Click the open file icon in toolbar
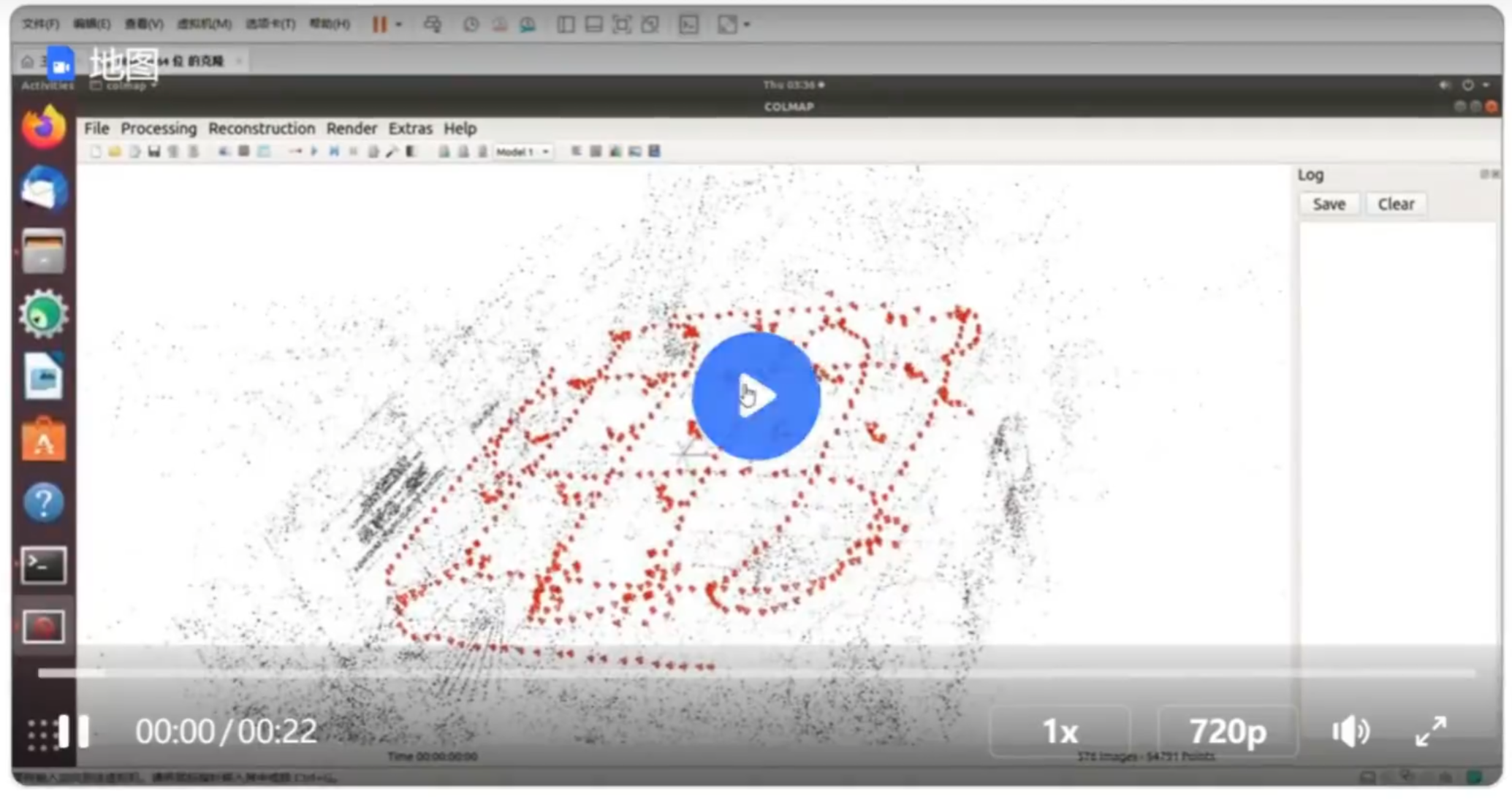Screen dimensions: 1512x799 click(109, 151)
